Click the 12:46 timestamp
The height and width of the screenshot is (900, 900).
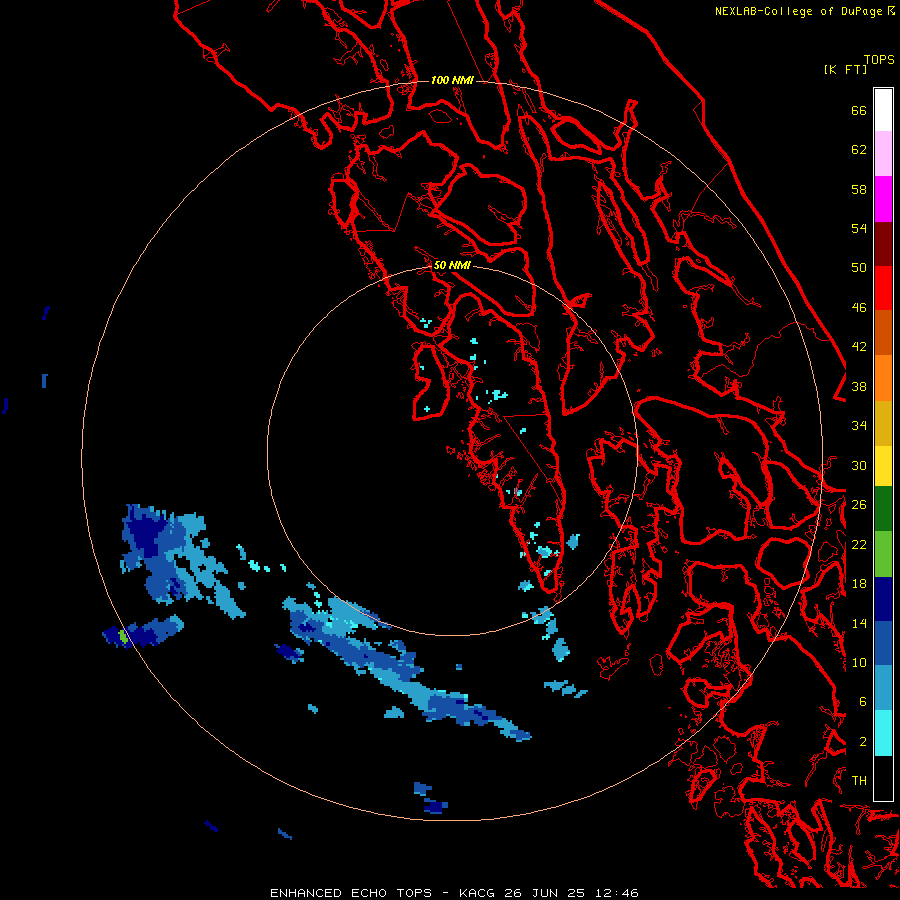point(616,893)
